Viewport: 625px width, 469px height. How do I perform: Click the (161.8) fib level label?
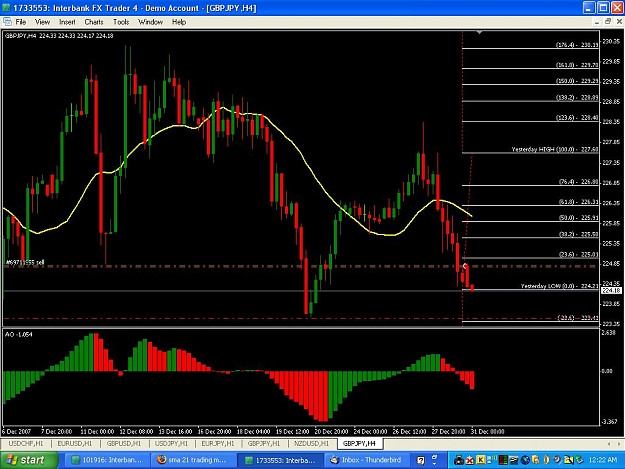coord(577,65)
